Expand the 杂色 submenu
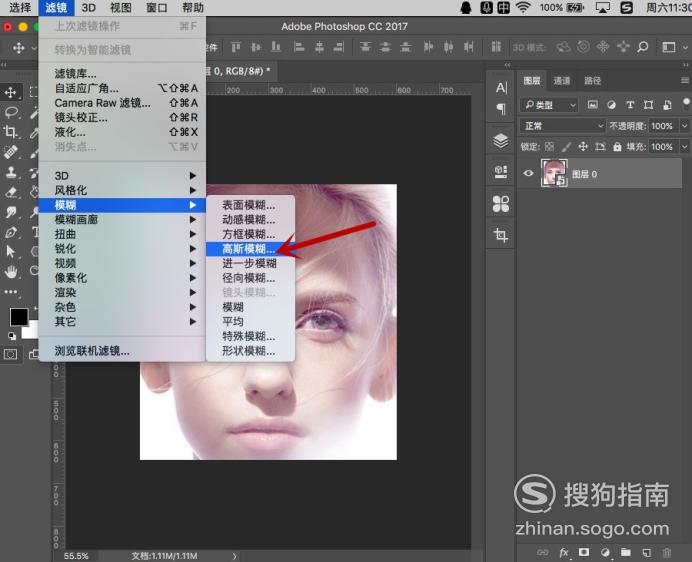Viewport: 692px width, 562px height. (x=122, y=307)
